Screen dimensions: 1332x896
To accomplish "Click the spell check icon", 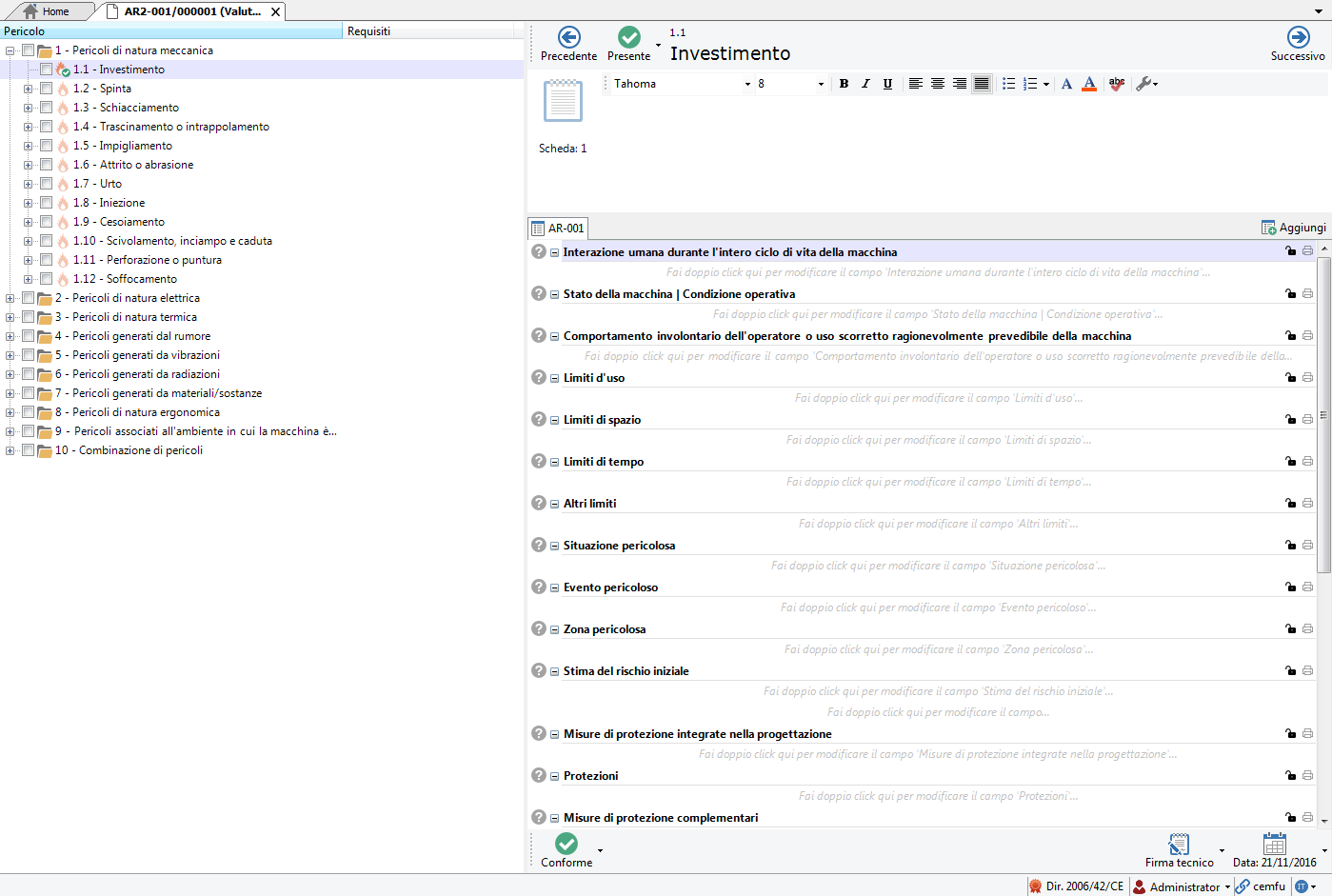I will 1117,84.
